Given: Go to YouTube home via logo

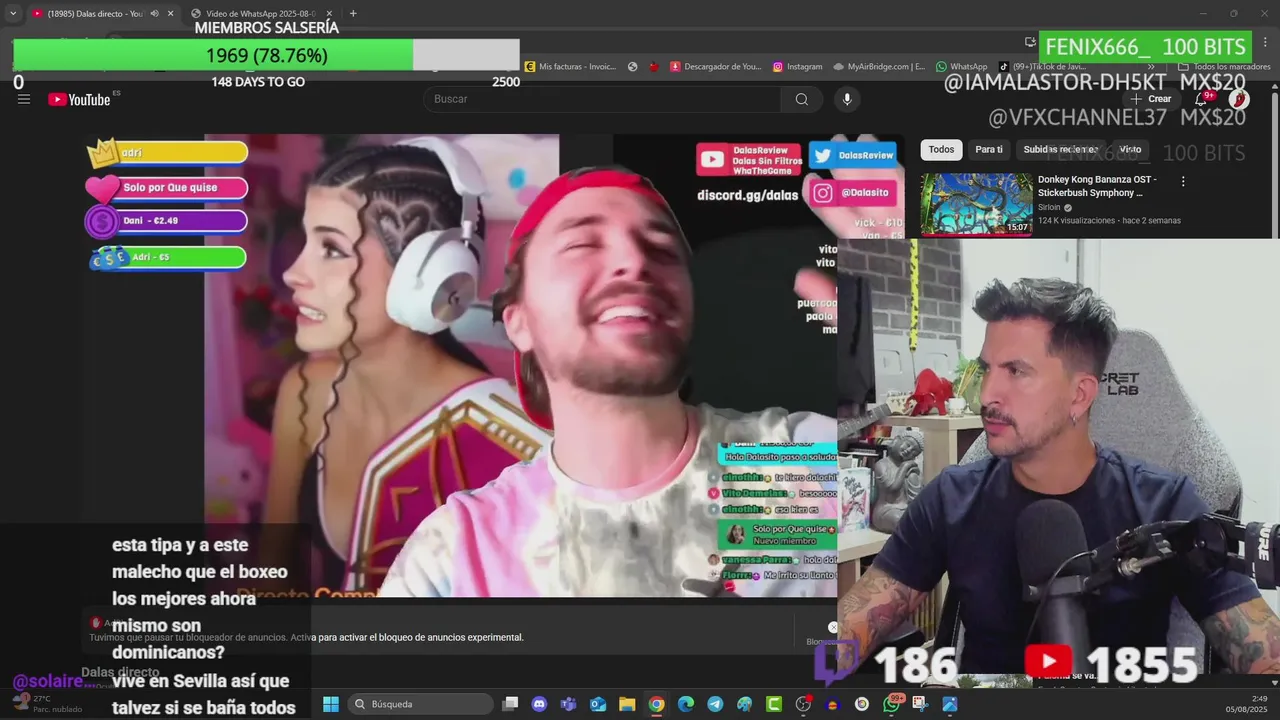Looking at the screenshot, I should [x=79, y=99].
